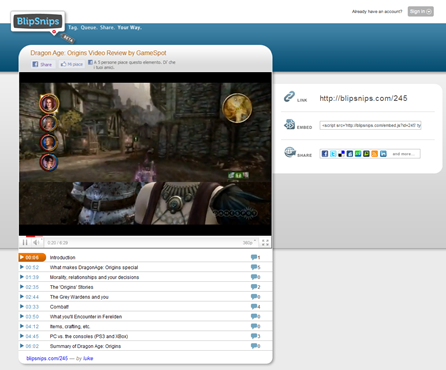Open comment bubble for Items, crafting chapter
This screenshot has width=446, height=370.
[255, 326]
